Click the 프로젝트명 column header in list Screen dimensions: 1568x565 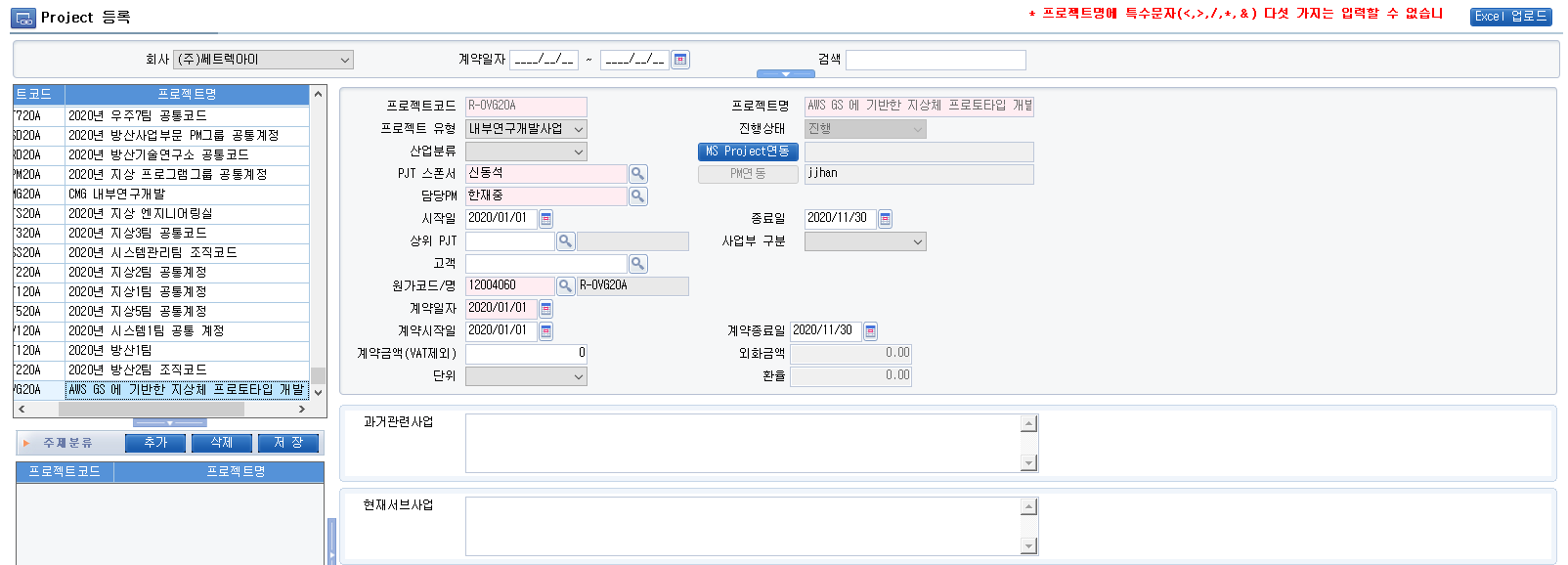(x=187, y=95)
